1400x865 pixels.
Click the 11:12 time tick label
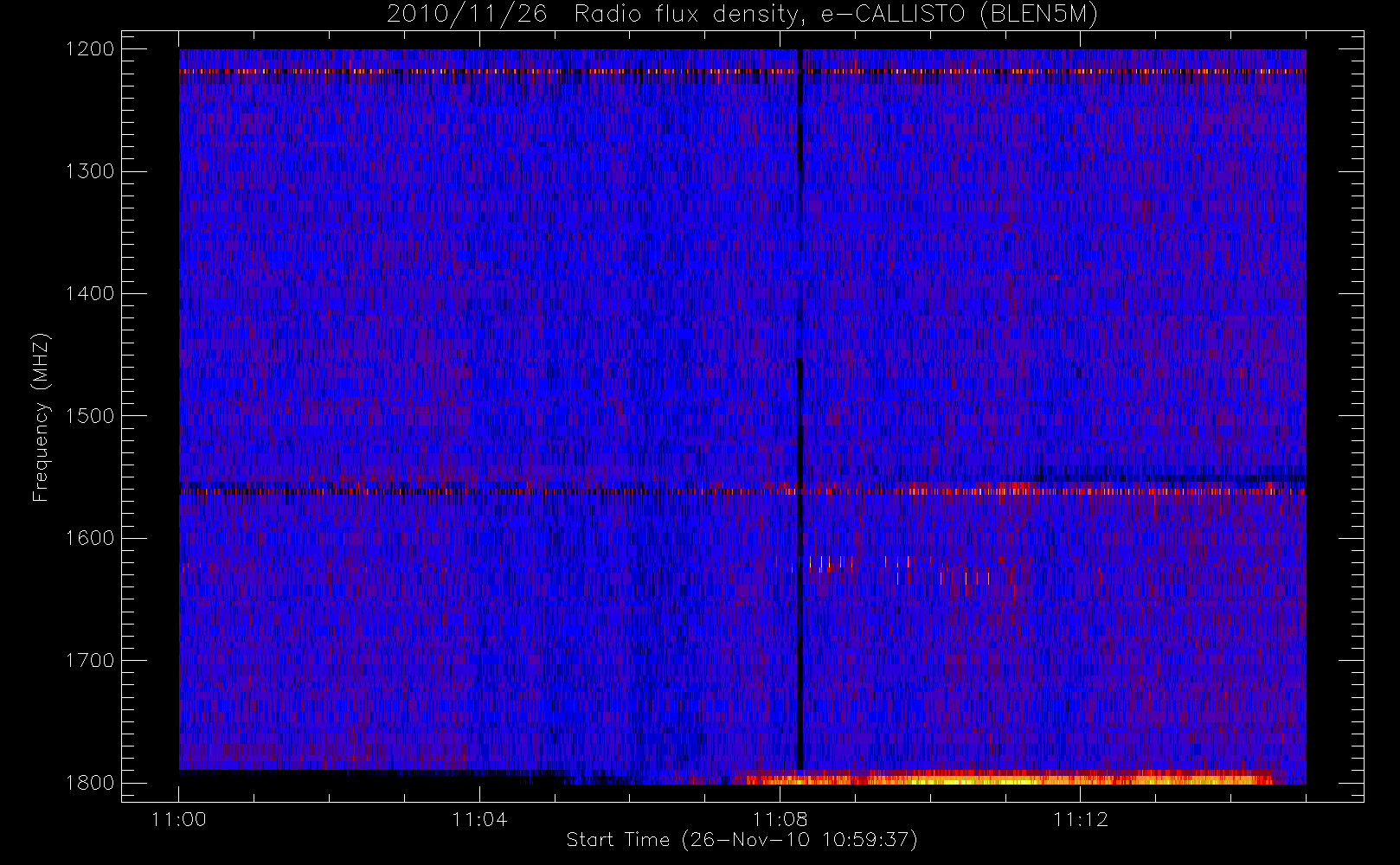(1081, 819)
